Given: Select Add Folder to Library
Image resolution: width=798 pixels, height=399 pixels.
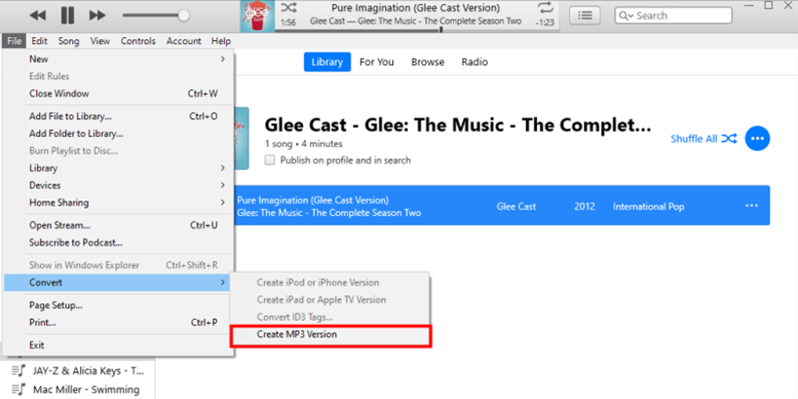Looking at the screenshot, I should point(118,134).
